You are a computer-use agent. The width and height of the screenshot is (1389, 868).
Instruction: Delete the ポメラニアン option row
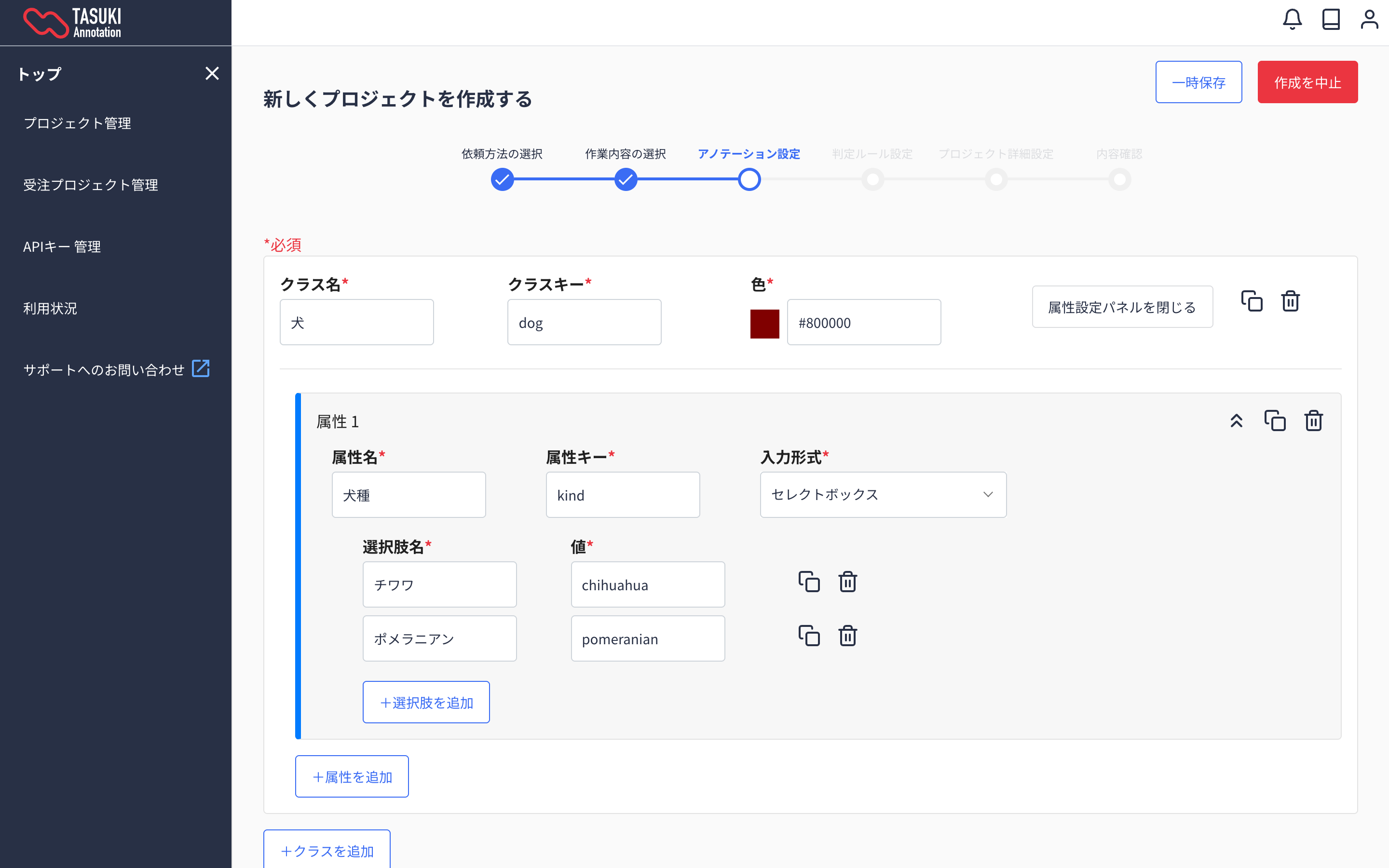tap(847, 636)
